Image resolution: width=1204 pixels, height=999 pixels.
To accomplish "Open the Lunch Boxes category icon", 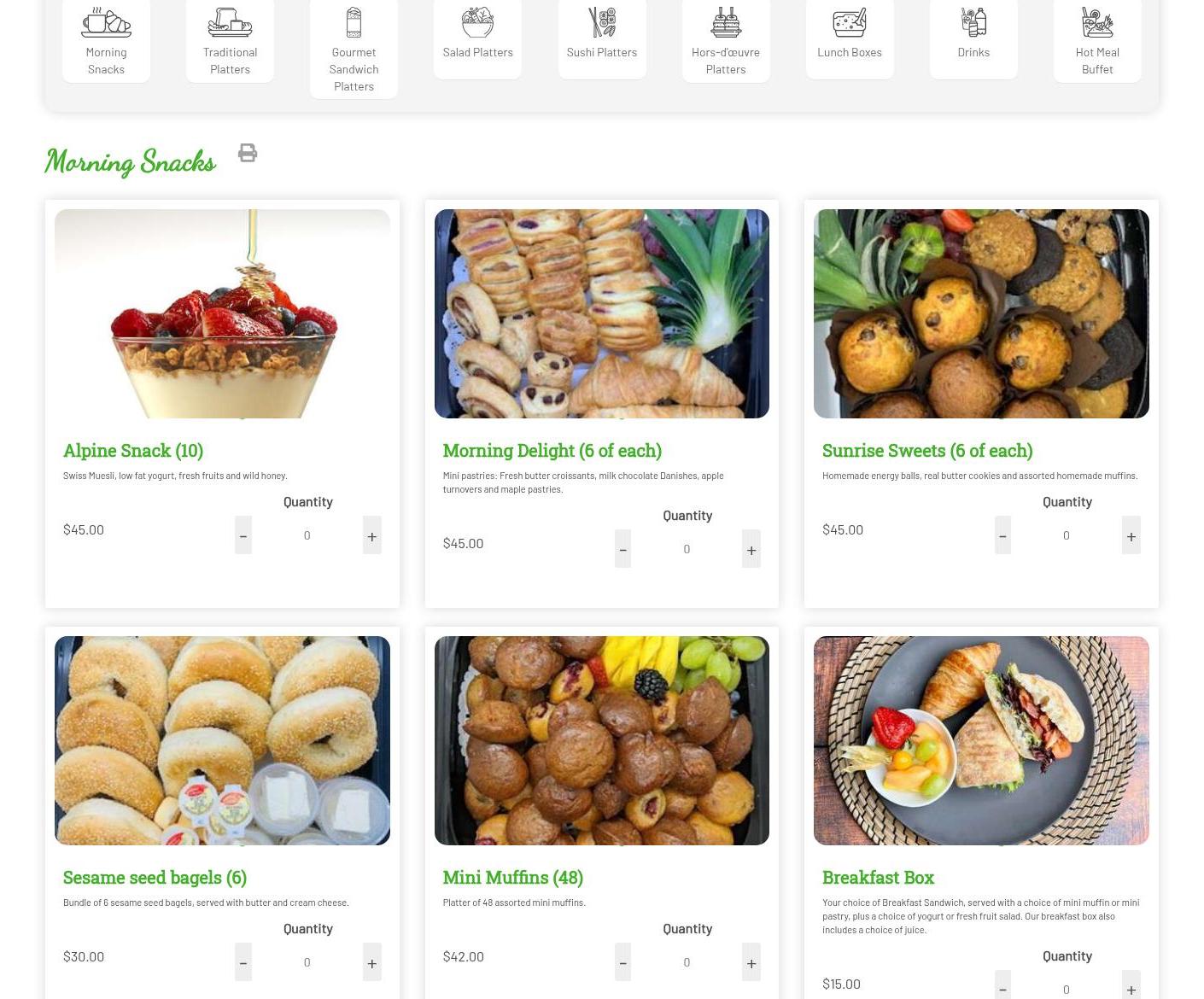I will (850, 22).
